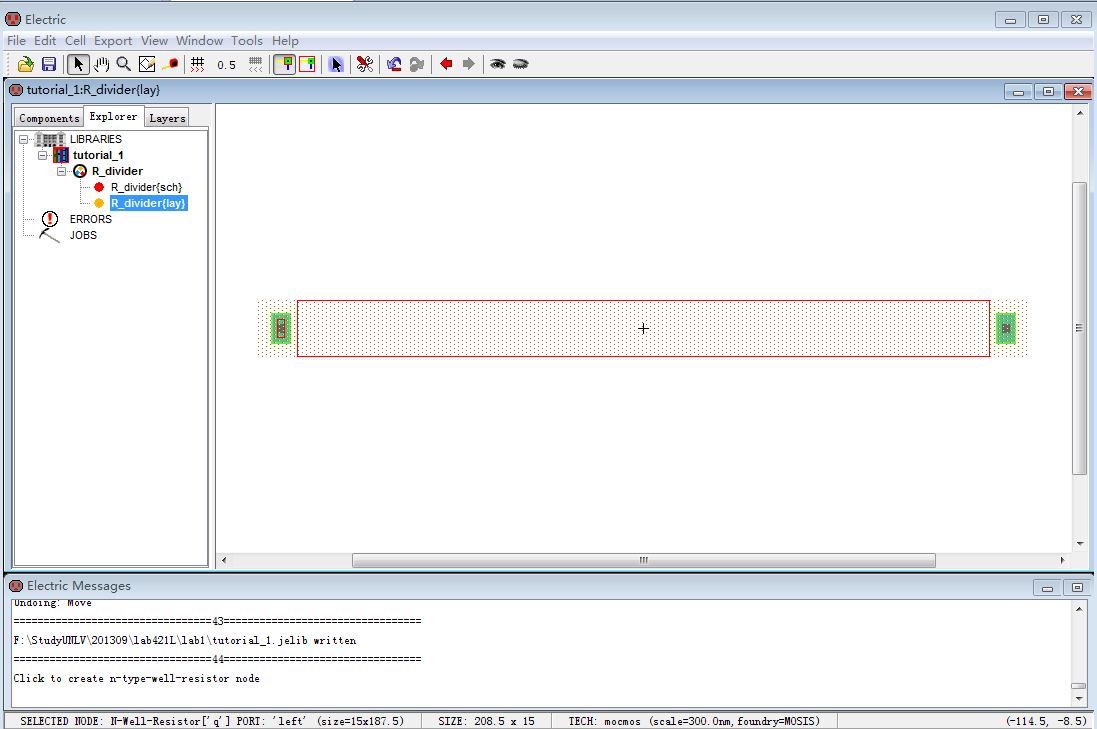
Task: Choose the magnifier zoom tool
Action: click(124, 64)
